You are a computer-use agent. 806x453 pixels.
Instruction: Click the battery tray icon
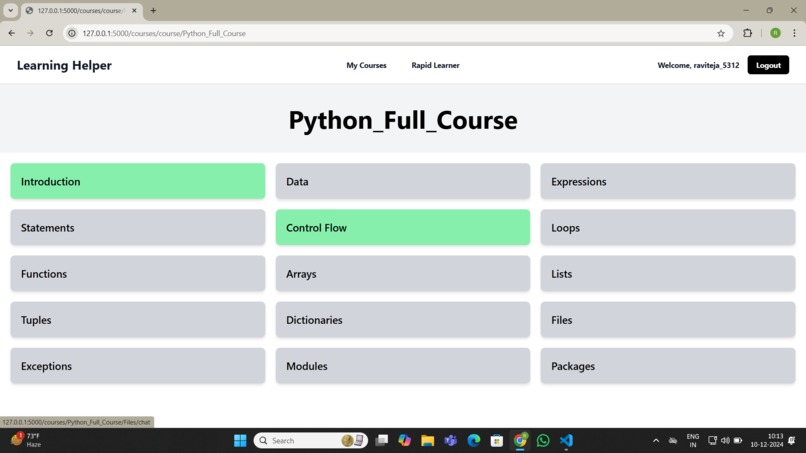tap(738, 441)
